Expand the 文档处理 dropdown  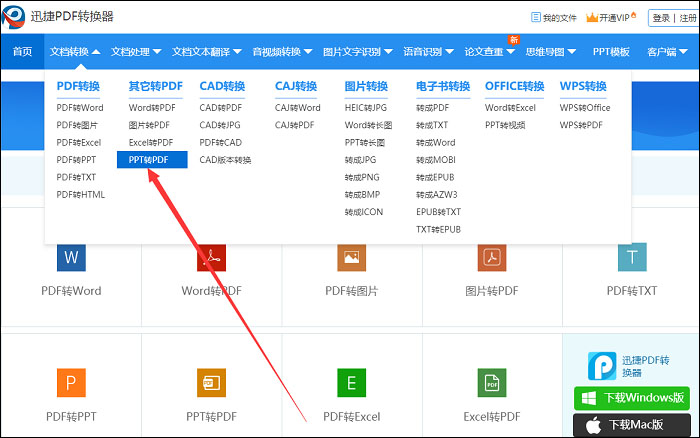coord(136,52)
